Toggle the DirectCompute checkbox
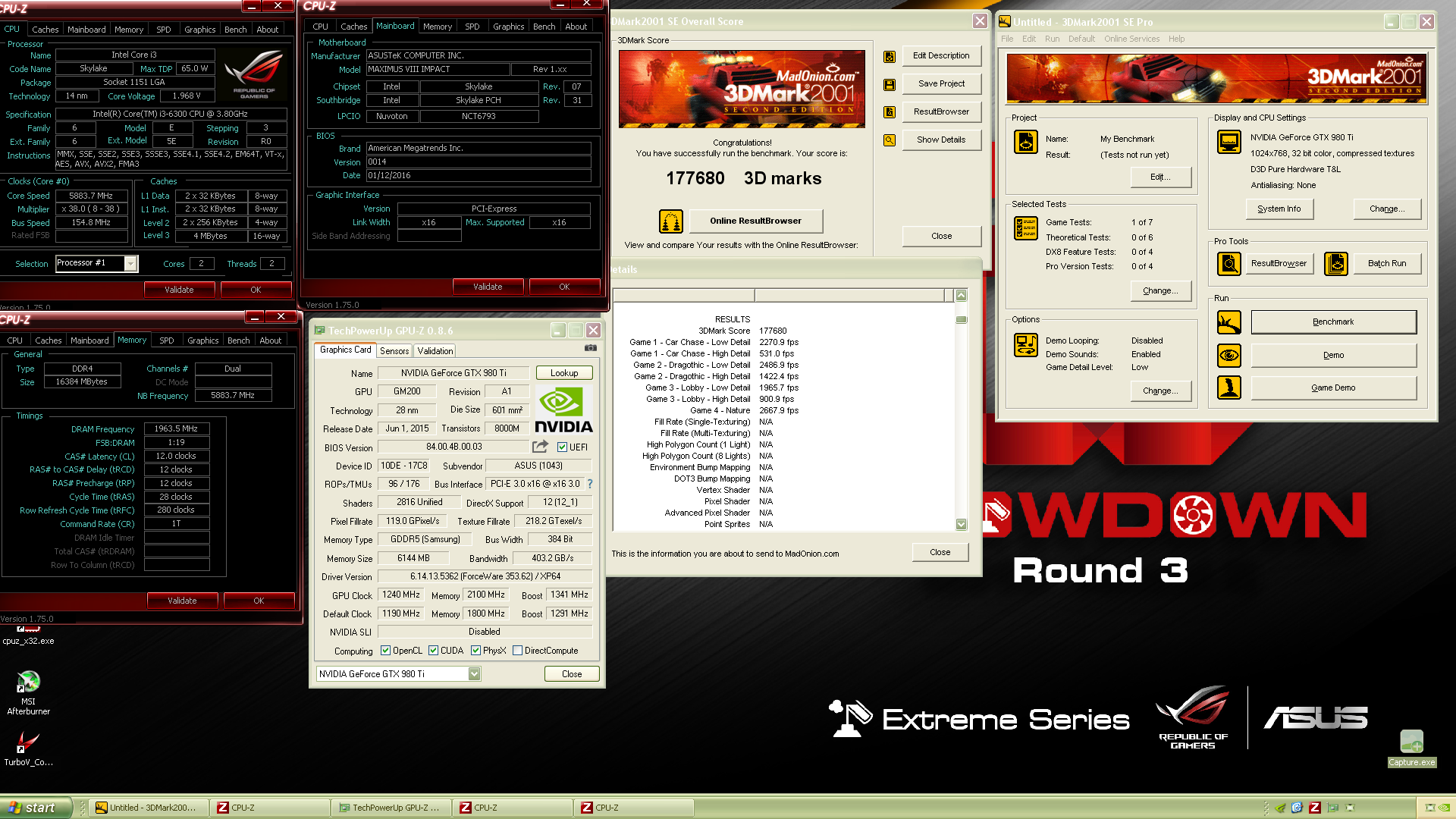This screenshot has width=1456, height=819. (517, 651)
